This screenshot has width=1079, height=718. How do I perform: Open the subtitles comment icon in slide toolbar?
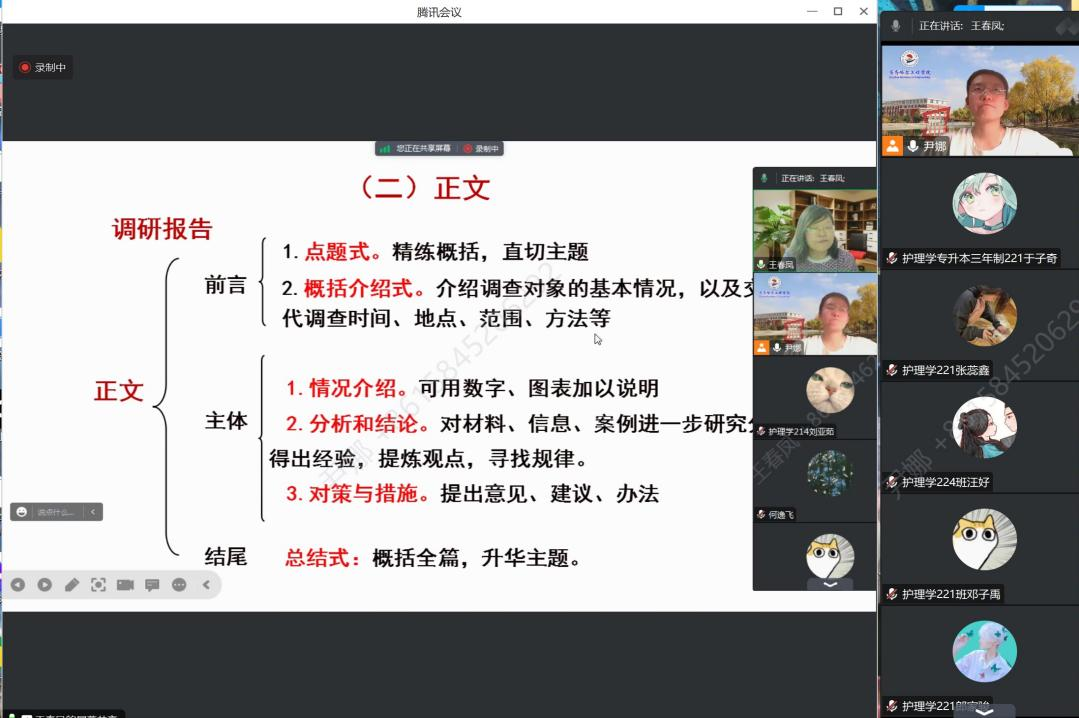152,585
